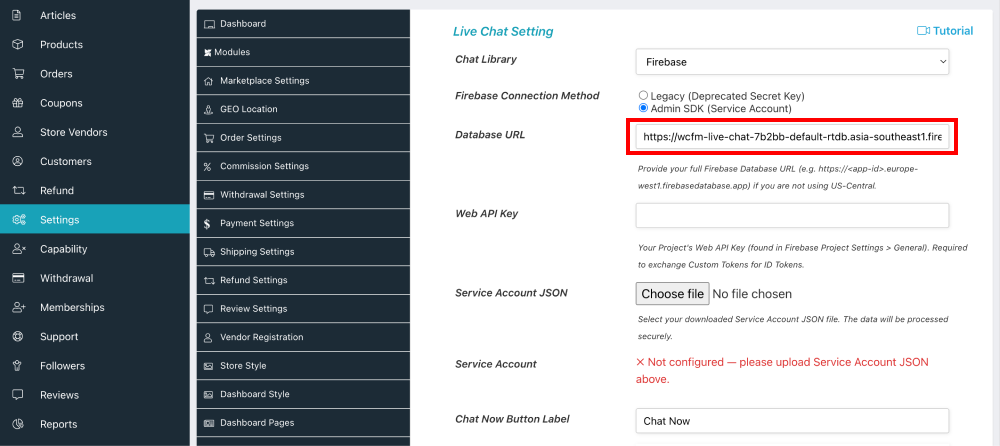
Task: Click the Tutorial video camera icon
Action: (923, 31)
